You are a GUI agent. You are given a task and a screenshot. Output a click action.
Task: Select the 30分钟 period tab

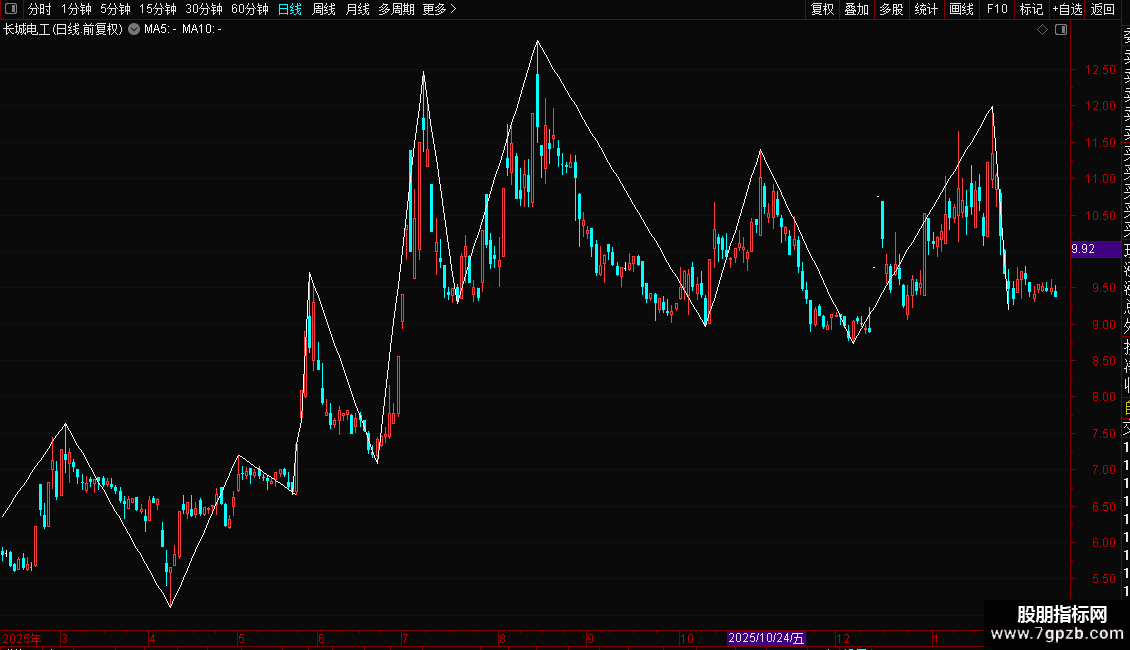pyautogui.click(x=204, y=9)
